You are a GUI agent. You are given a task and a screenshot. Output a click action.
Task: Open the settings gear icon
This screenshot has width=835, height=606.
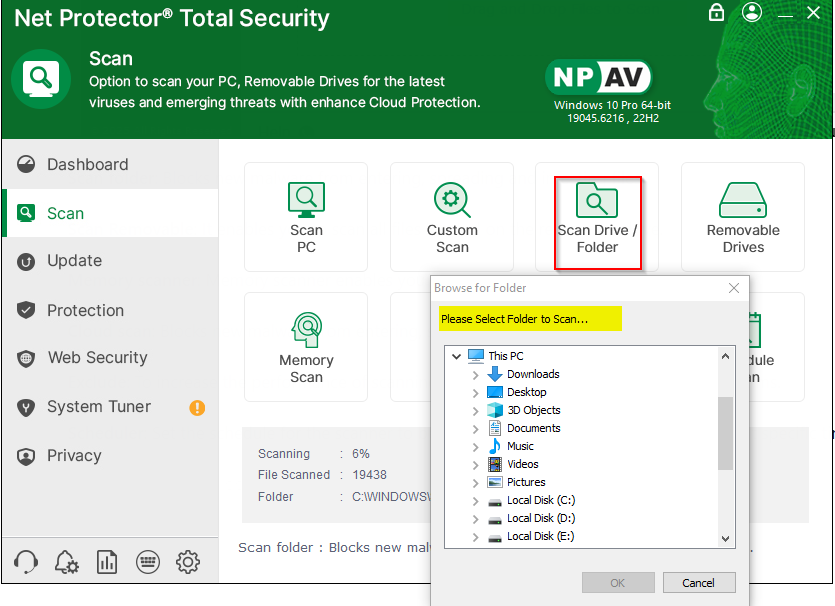pos(188,562)
